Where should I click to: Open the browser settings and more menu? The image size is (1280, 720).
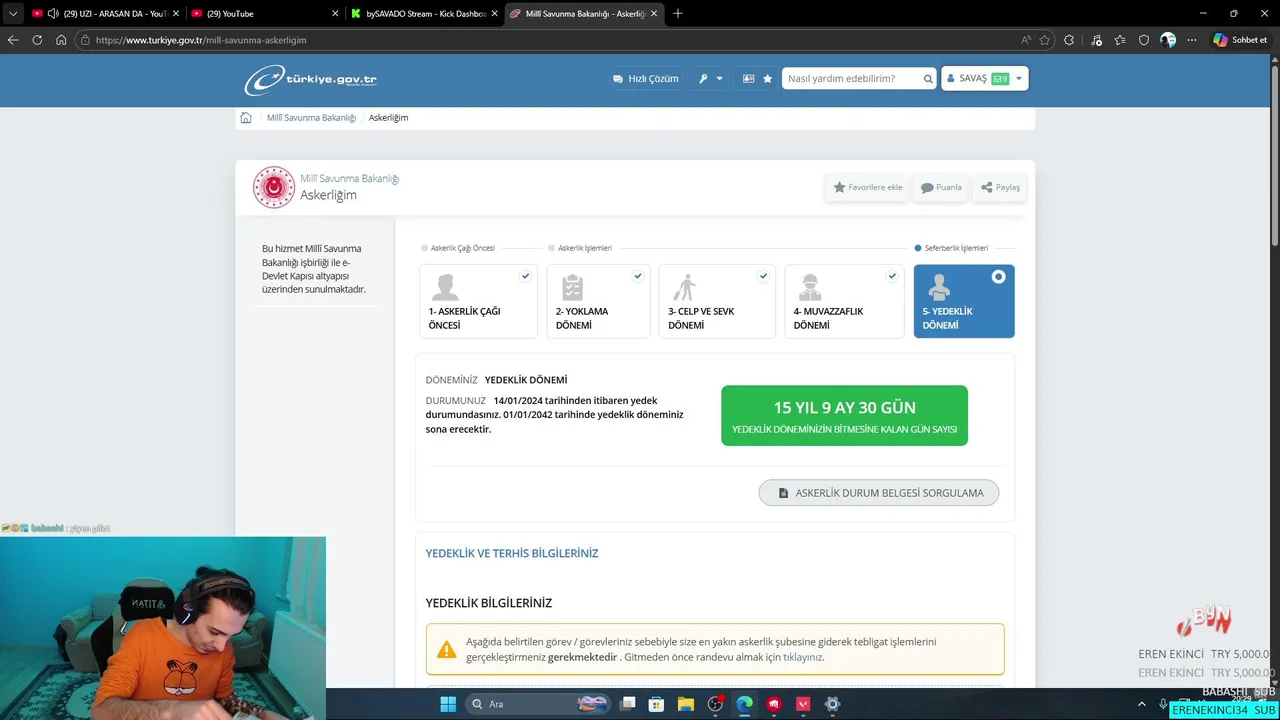pyautogui.click(x=1192, y=40)
